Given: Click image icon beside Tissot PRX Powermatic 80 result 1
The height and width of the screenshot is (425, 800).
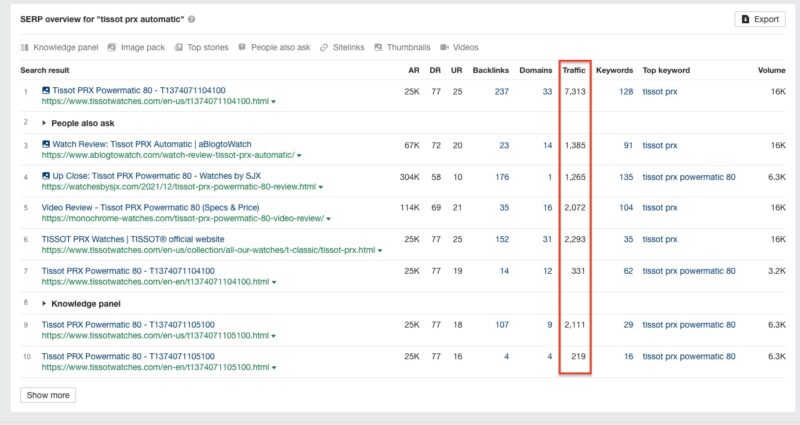Looking at the screenshot, I should tap(46, 90).
